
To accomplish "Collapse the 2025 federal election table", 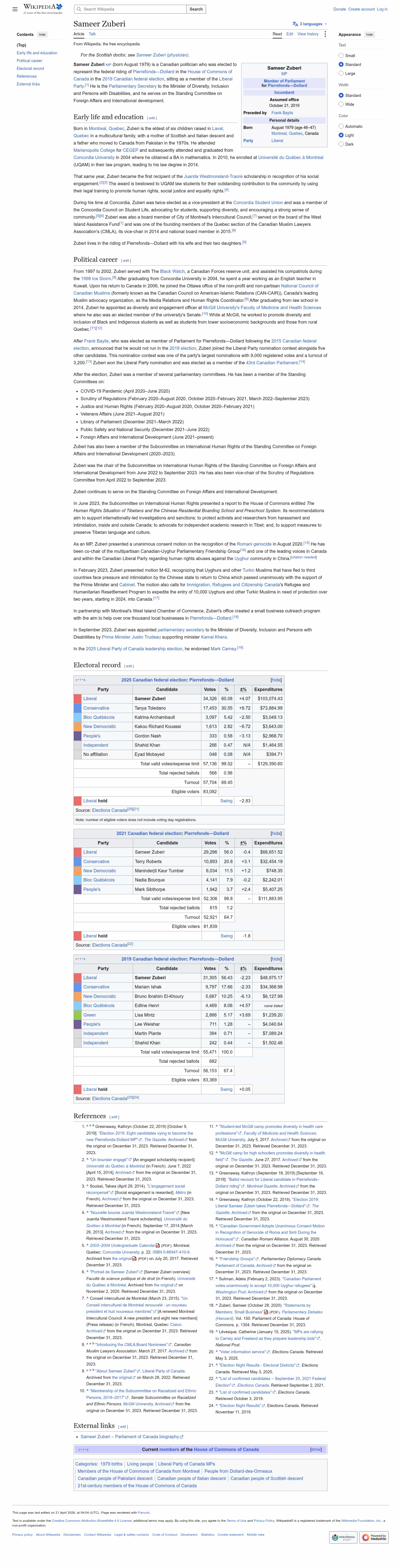I will pos(276,680).
